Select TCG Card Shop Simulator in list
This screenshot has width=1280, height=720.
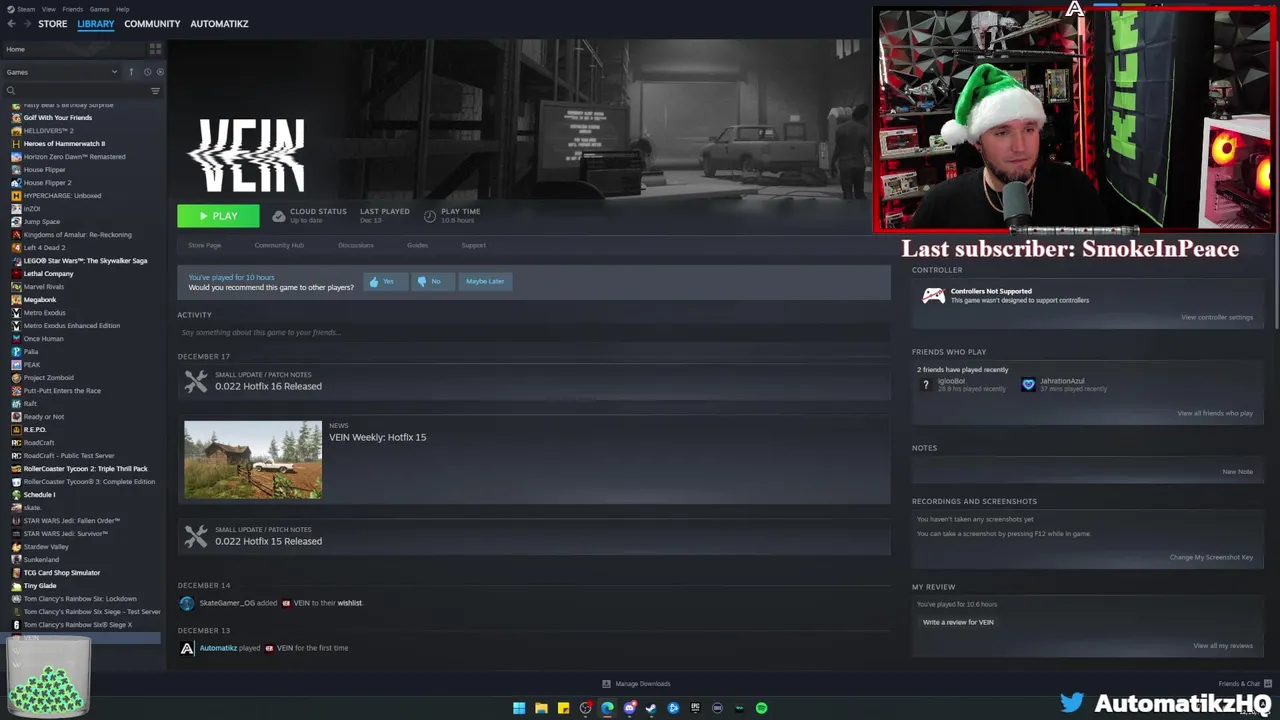pos(62,572)
